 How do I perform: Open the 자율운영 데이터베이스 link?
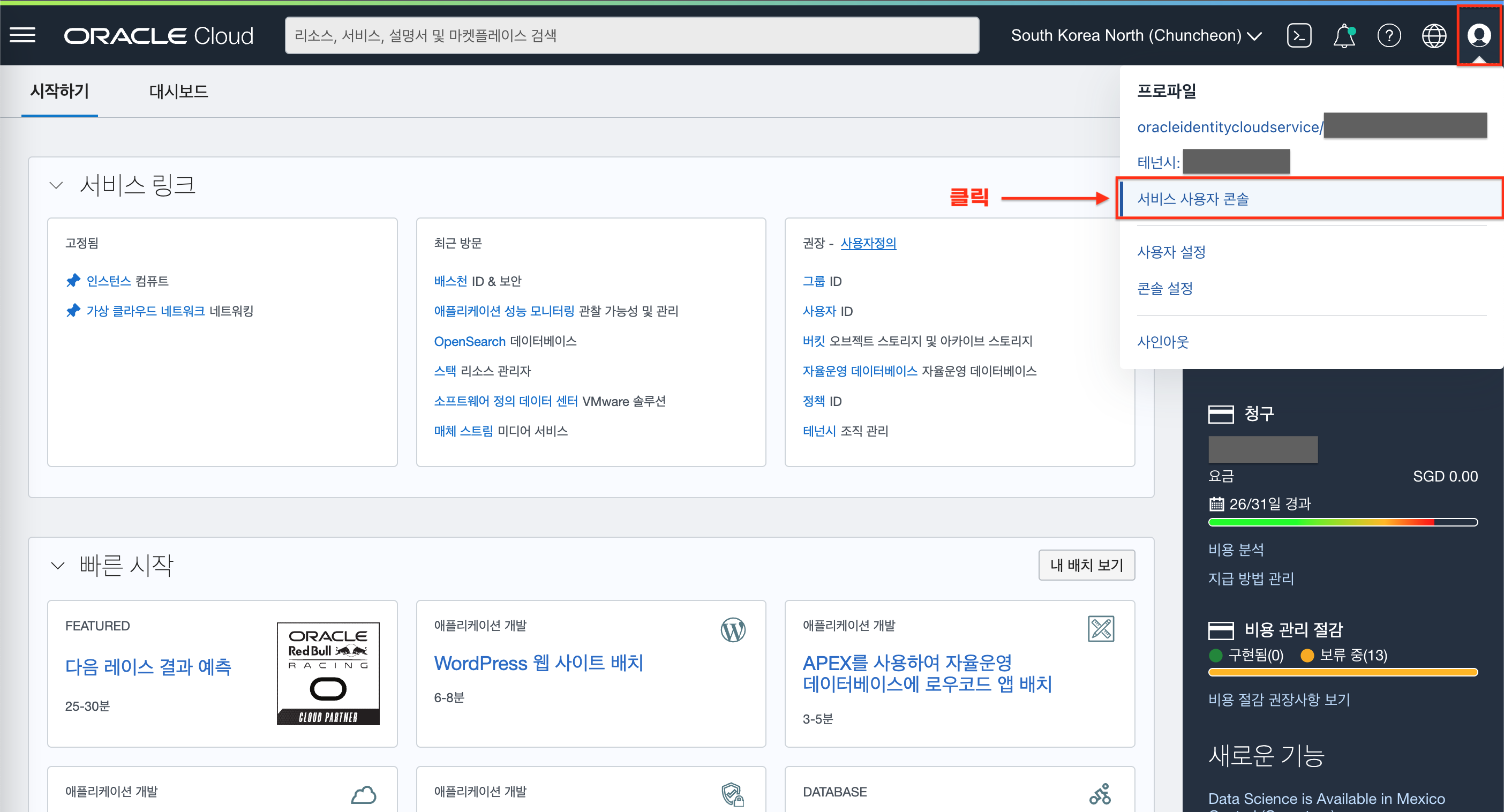point(860,371)
